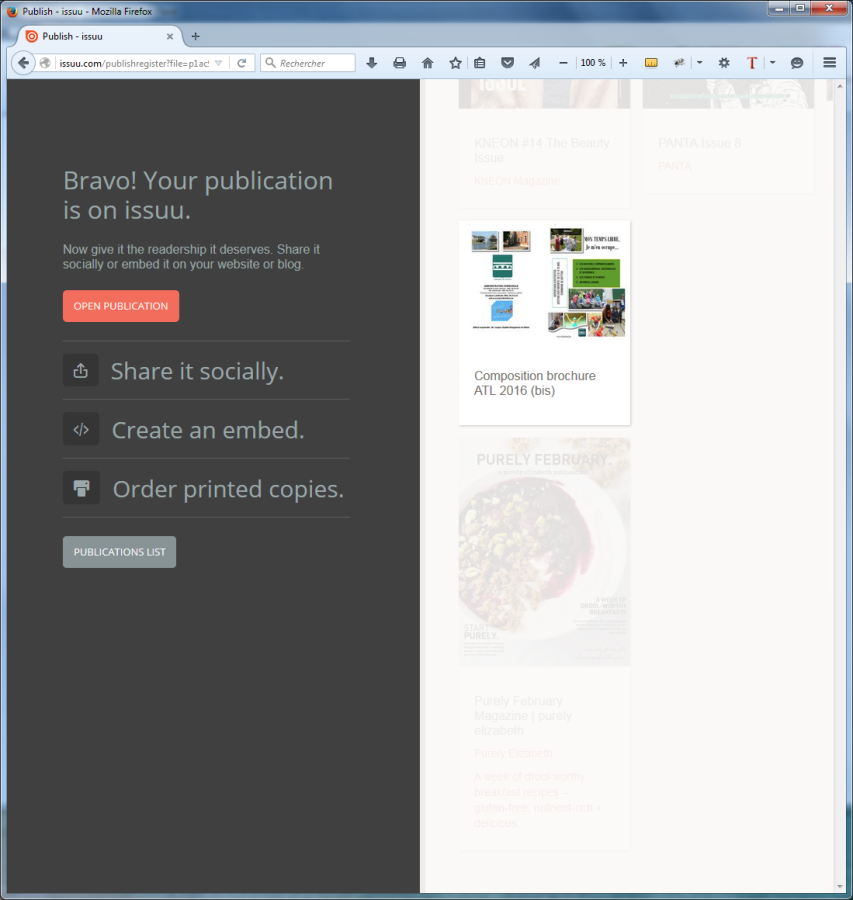Reset zoom via the 100 % label
This screenshot has width=853, height=900.
click(x=593, y=63)
